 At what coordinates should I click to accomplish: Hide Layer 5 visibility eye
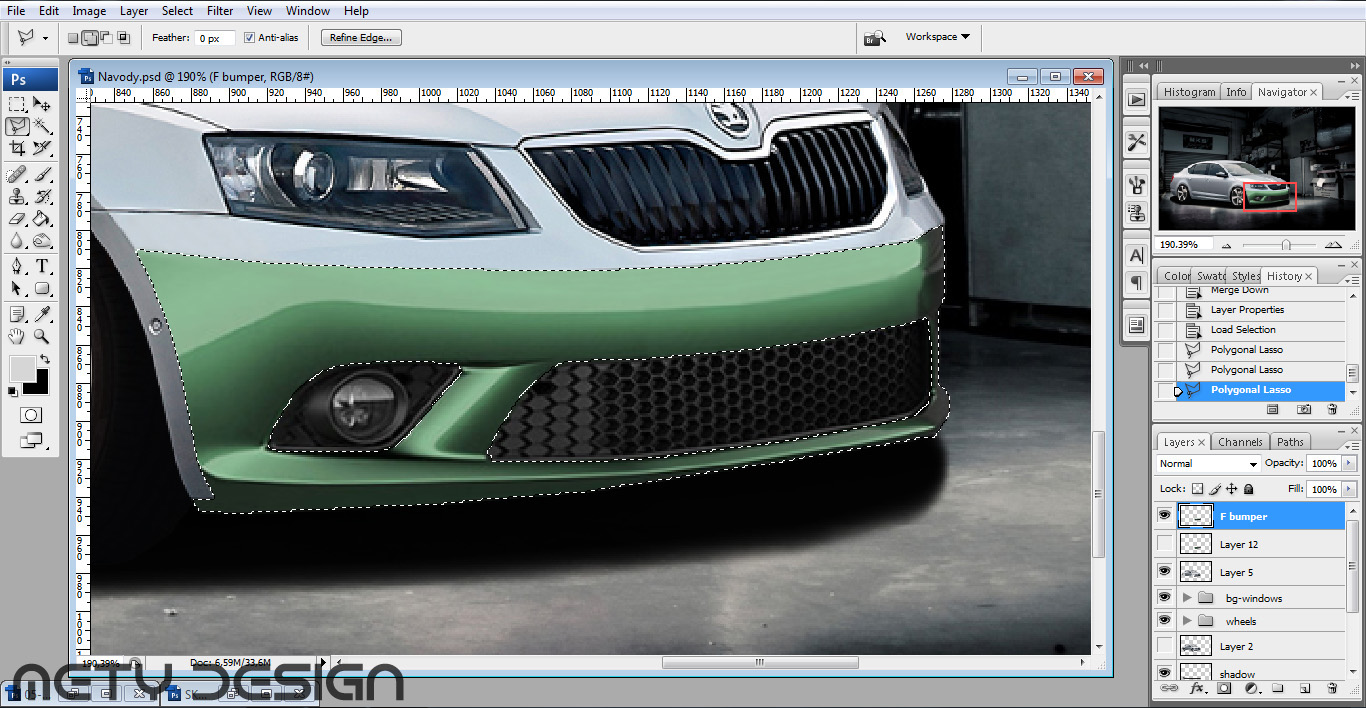[1164, 571]
